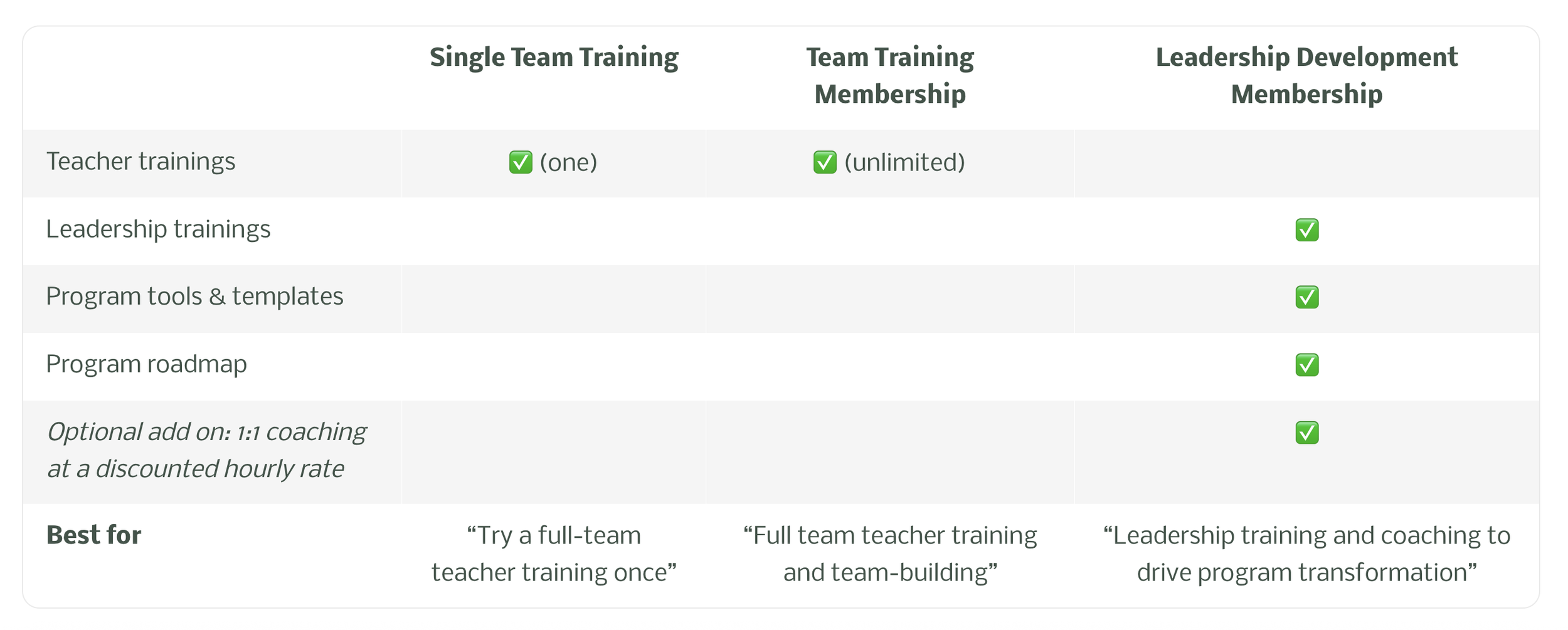
Task: Click the Program roadmap label
Action: (x=146, y=364)
